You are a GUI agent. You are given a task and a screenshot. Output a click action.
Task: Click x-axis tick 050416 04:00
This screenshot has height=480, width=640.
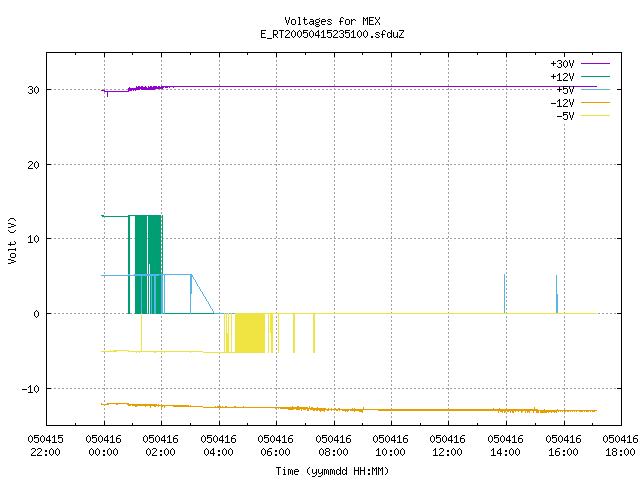[x=218, y=446]
